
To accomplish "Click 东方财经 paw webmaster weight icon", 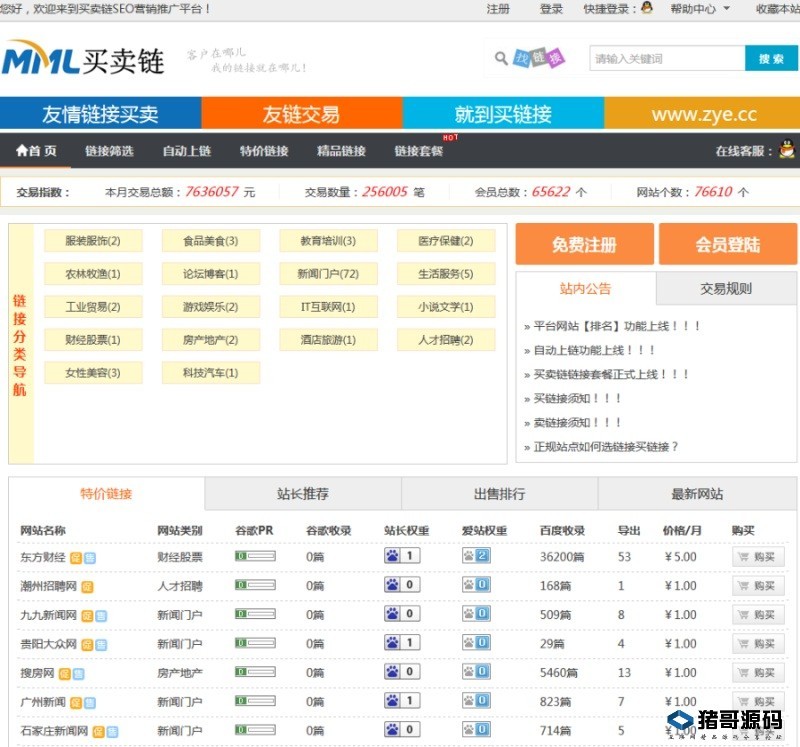I will click(393, 556).
